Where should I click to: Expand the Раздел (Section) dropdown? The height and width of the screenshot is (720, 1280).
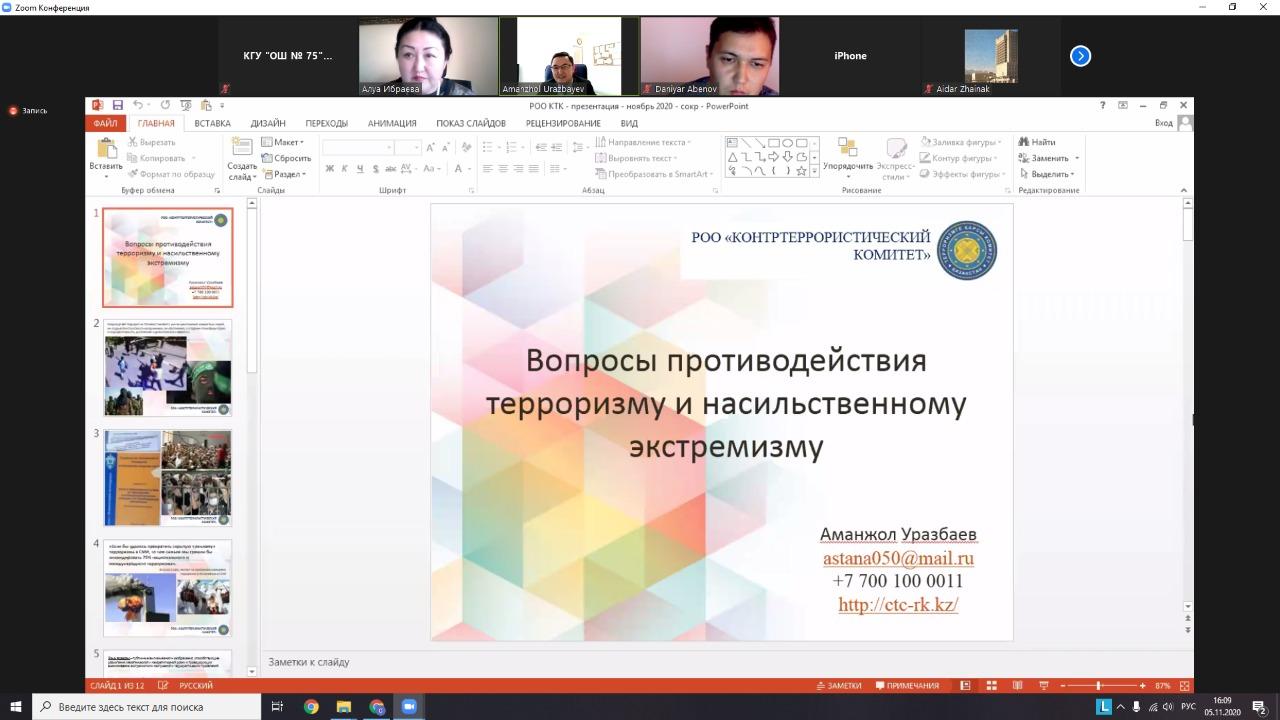coord(284,174)
